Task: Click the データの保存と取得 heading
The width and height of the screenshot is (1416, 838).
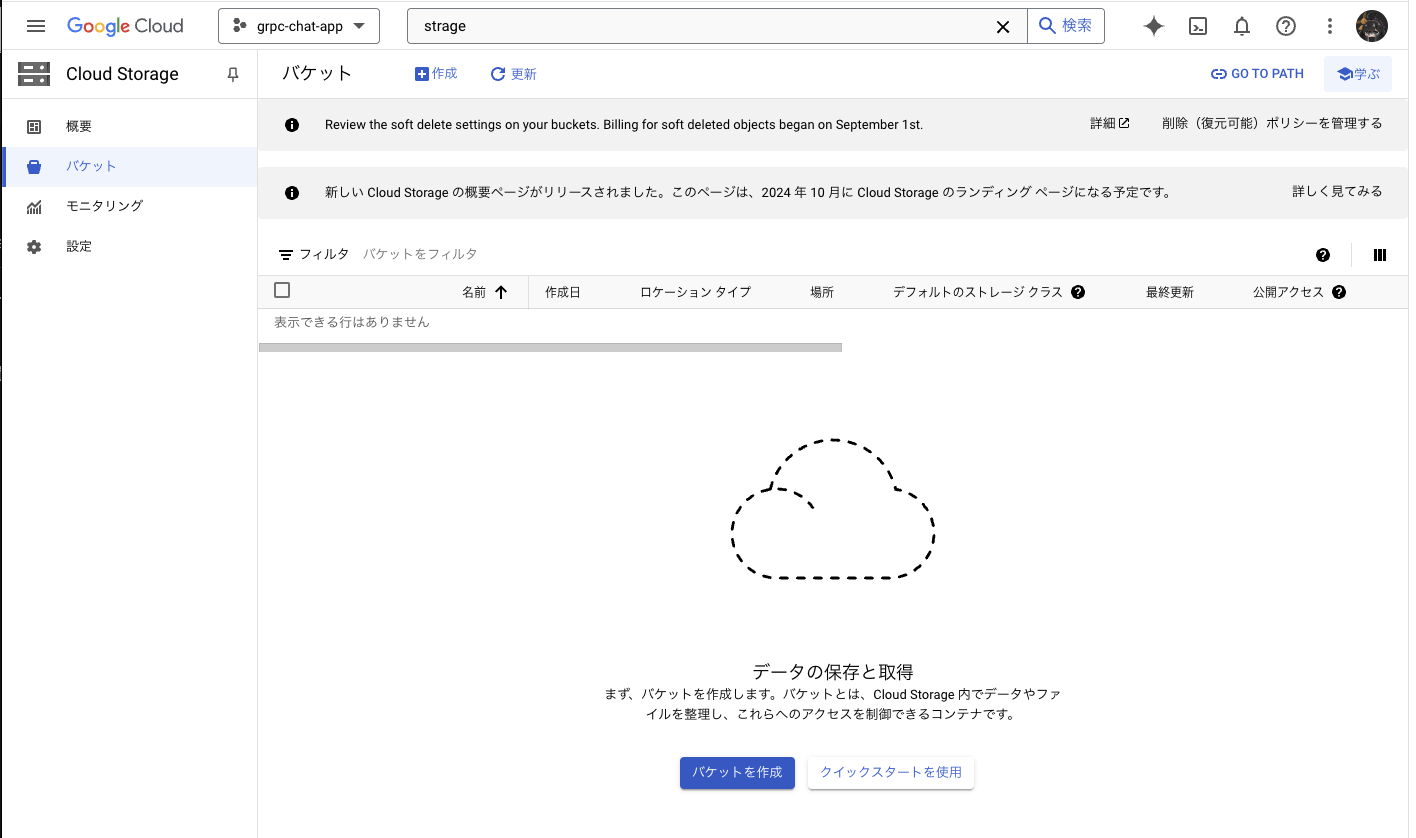Action: 833,671
